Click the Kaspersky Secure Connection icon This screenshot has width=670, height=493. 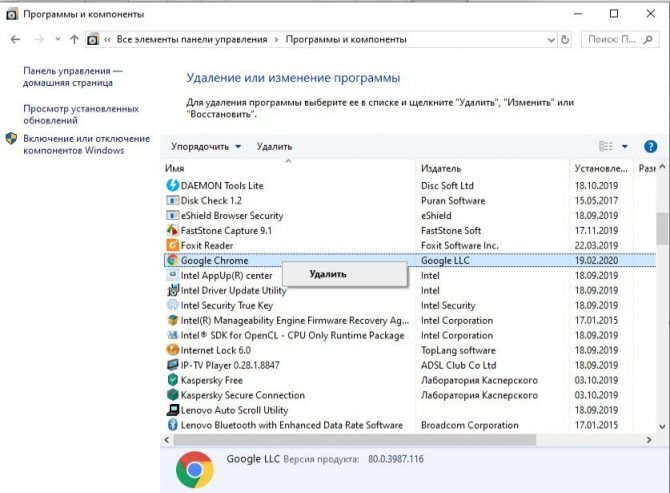coord(172,395)
